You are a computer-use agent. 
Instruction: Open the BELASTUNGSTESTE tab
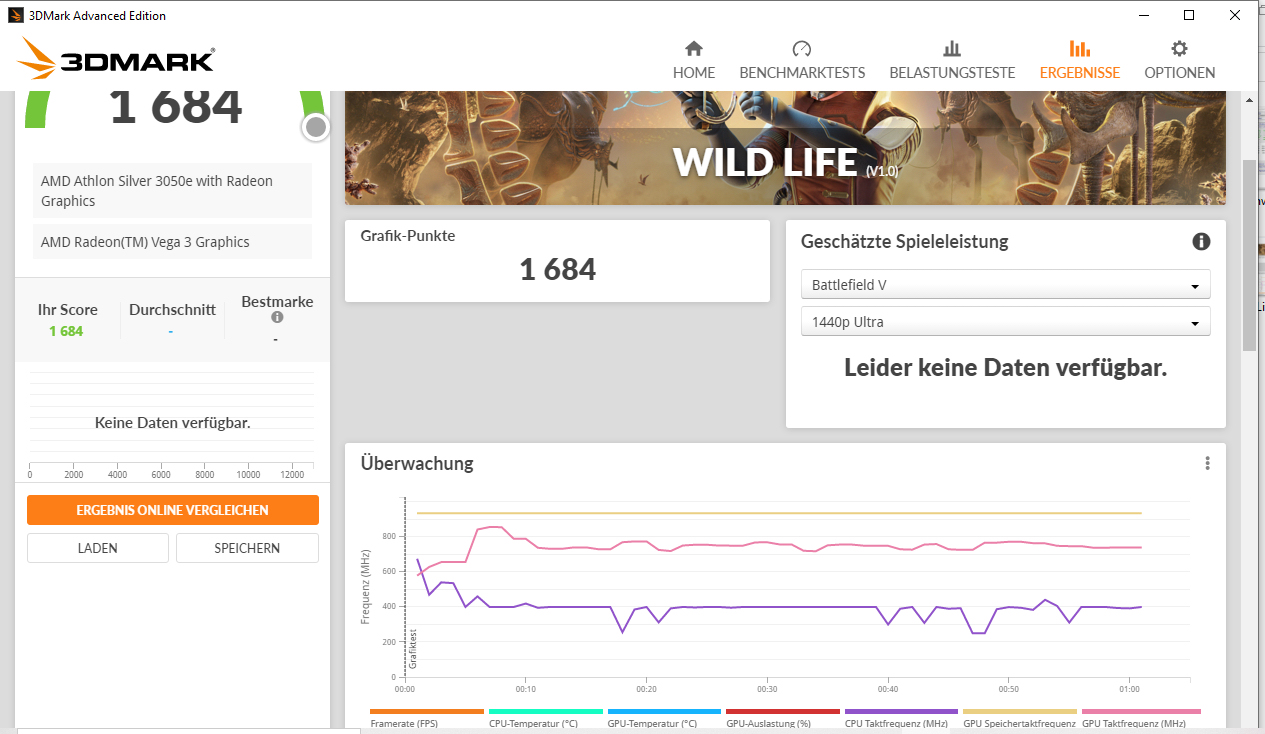coord(952,60)
